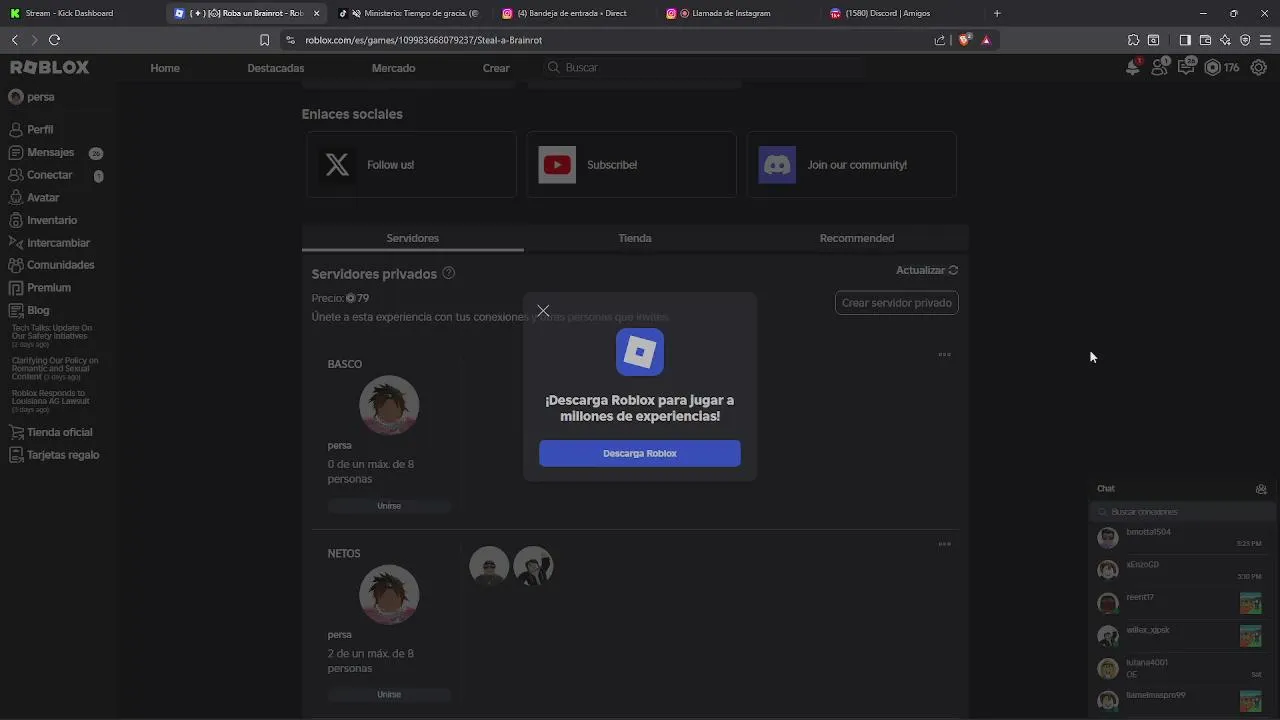The height and width of the screenshot is (720, 1280).
Task: Bookmark this page icon
Action: pos(264,40)
